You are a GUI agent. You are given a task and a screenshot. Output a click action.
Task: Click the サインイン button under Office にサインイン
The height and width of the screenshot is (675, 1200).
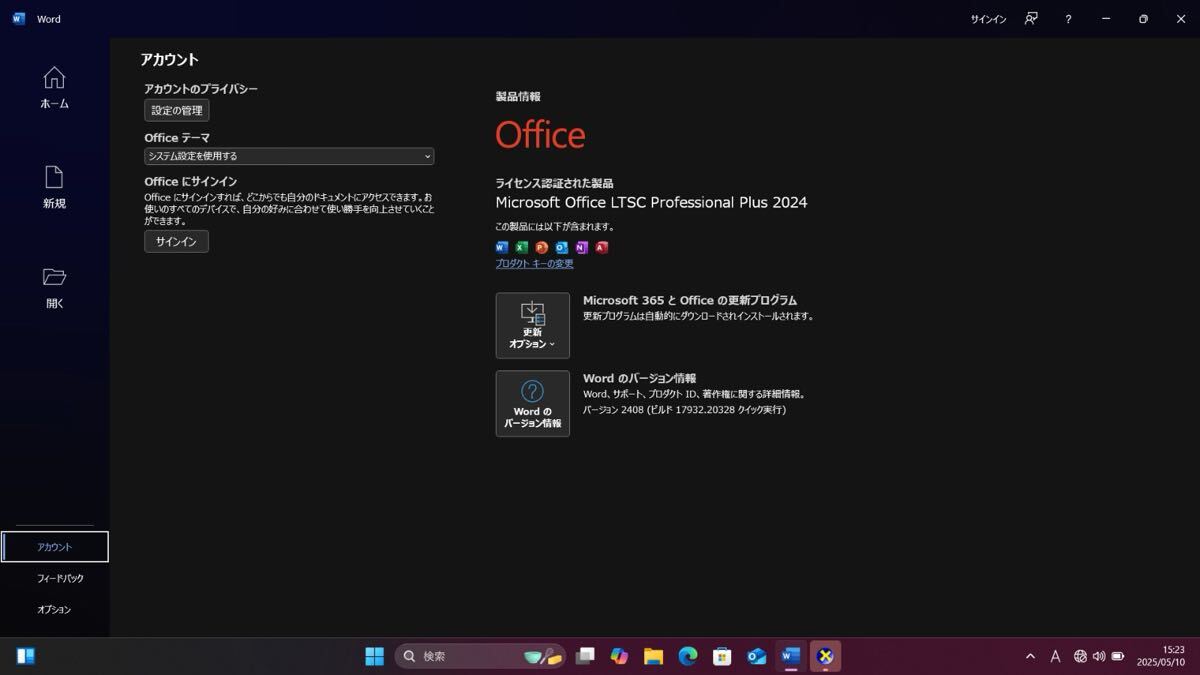coord(176,242)
